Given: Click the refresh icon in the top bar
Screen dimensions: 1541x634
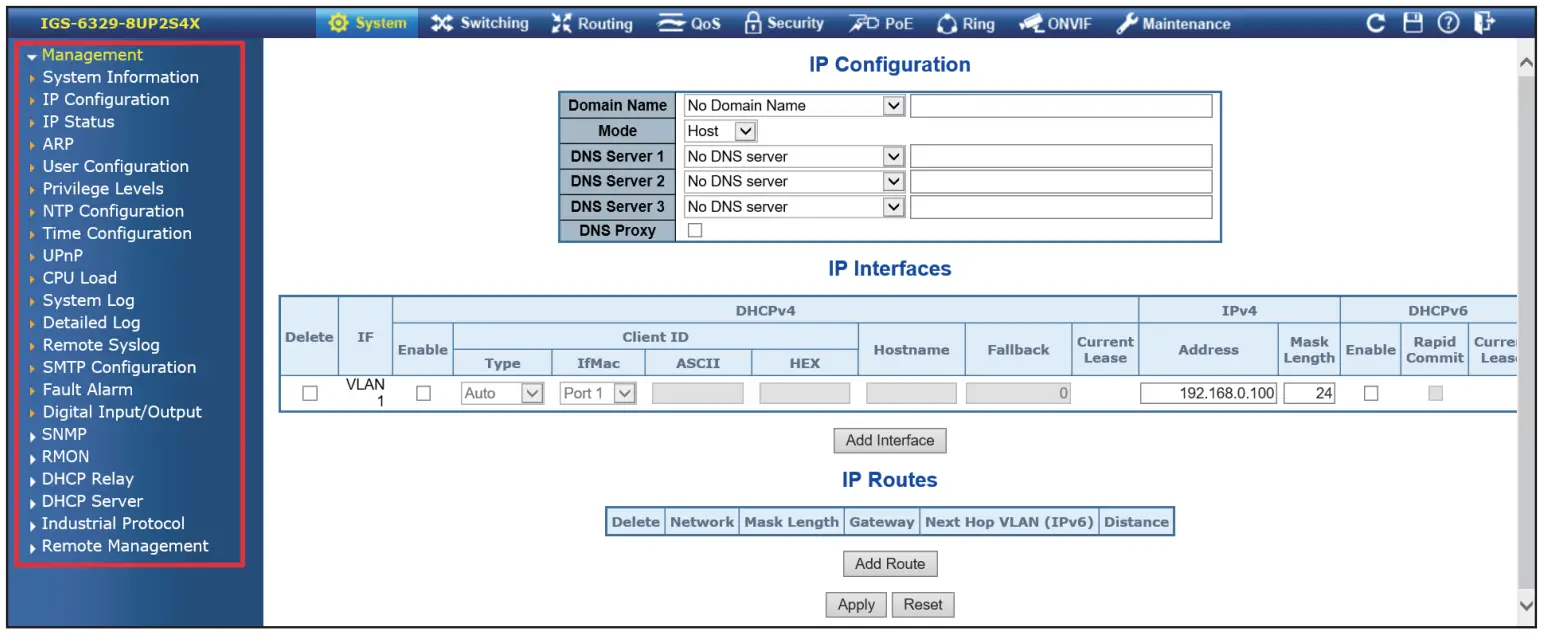Looking at the screenshot, I should click(x=1376, y=23).
